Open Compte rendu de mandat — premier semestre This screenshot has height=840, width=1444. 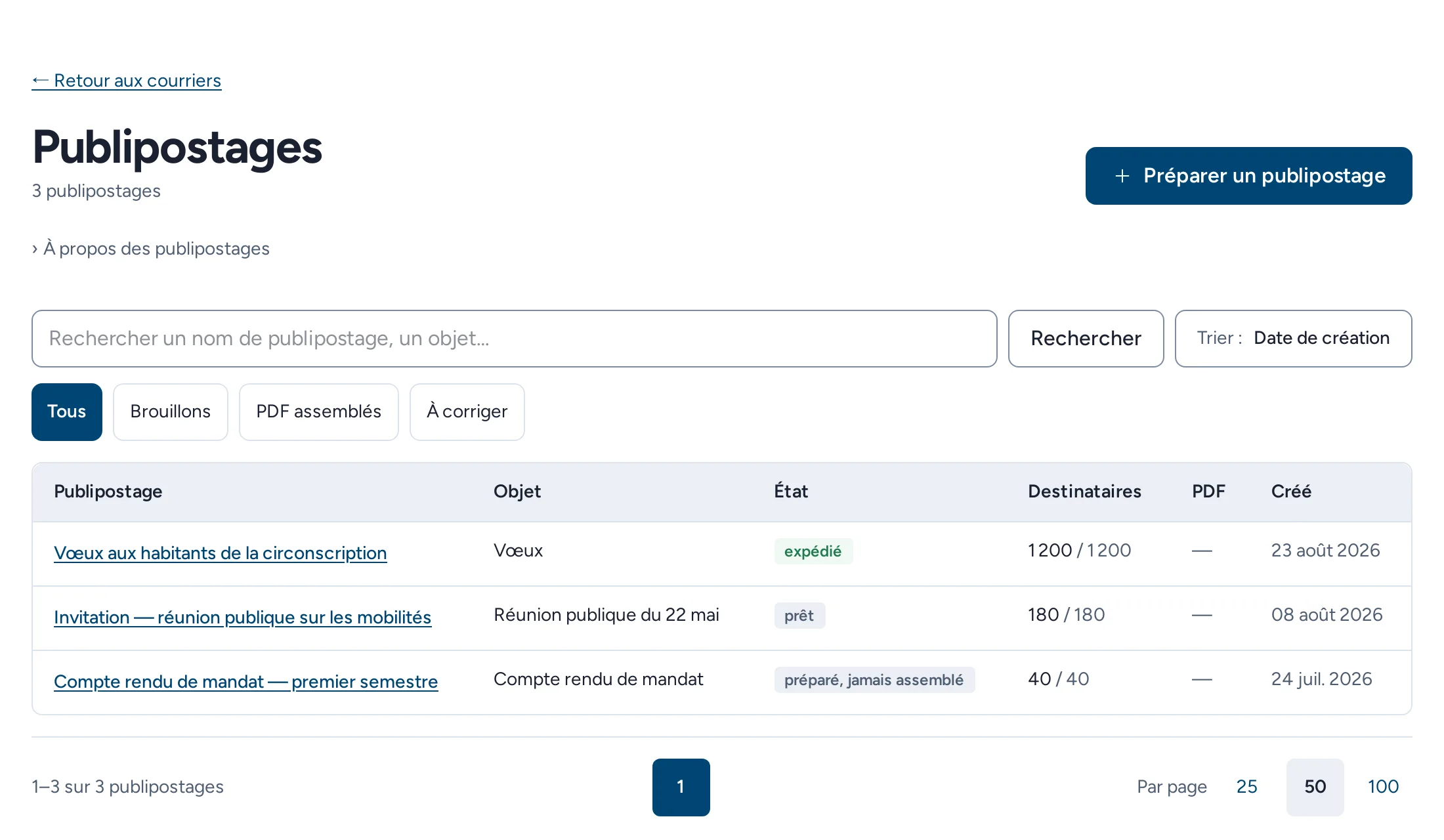tap(246, 682)
